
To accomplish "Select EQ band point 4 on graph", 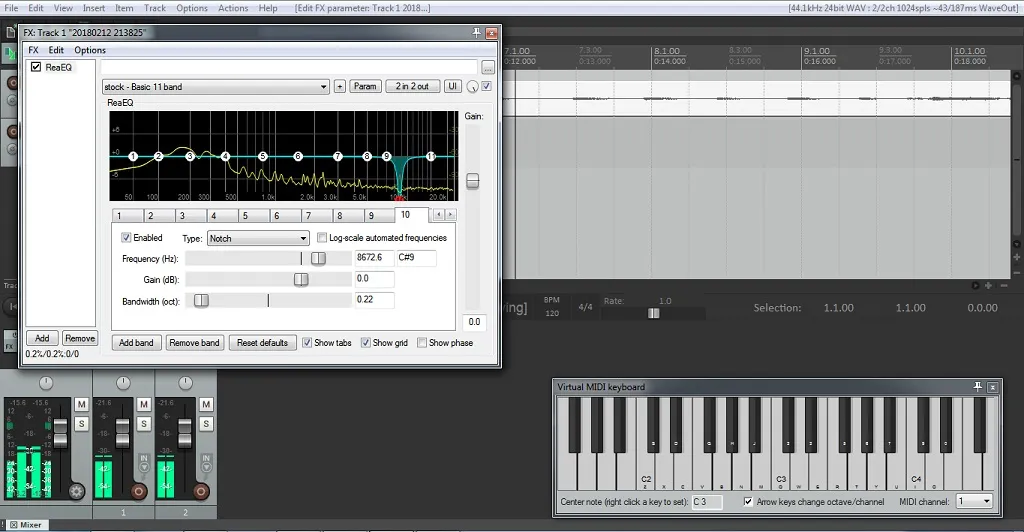I will 225,157.
